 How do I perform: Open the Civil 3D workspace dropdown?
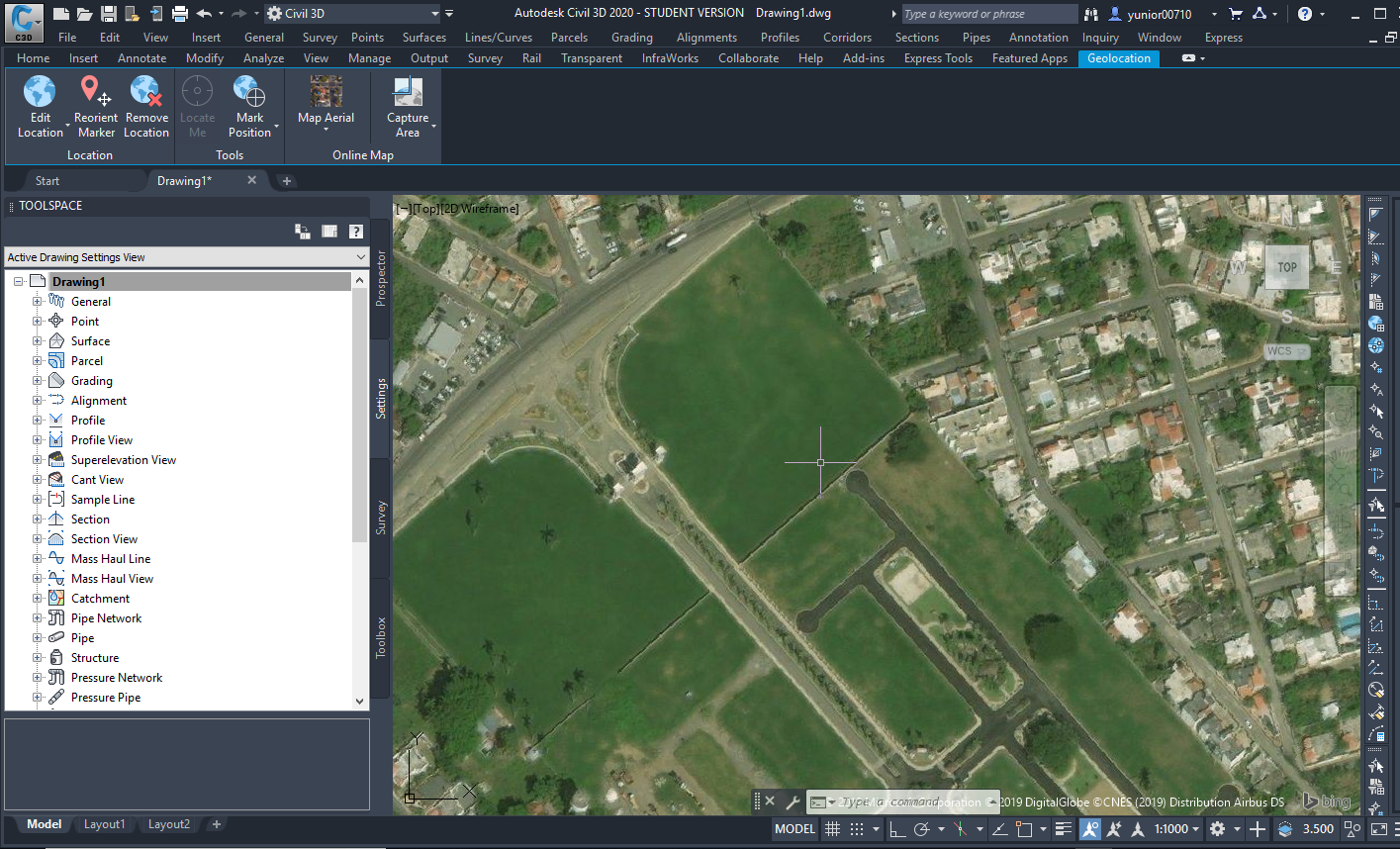pos(351,14)
